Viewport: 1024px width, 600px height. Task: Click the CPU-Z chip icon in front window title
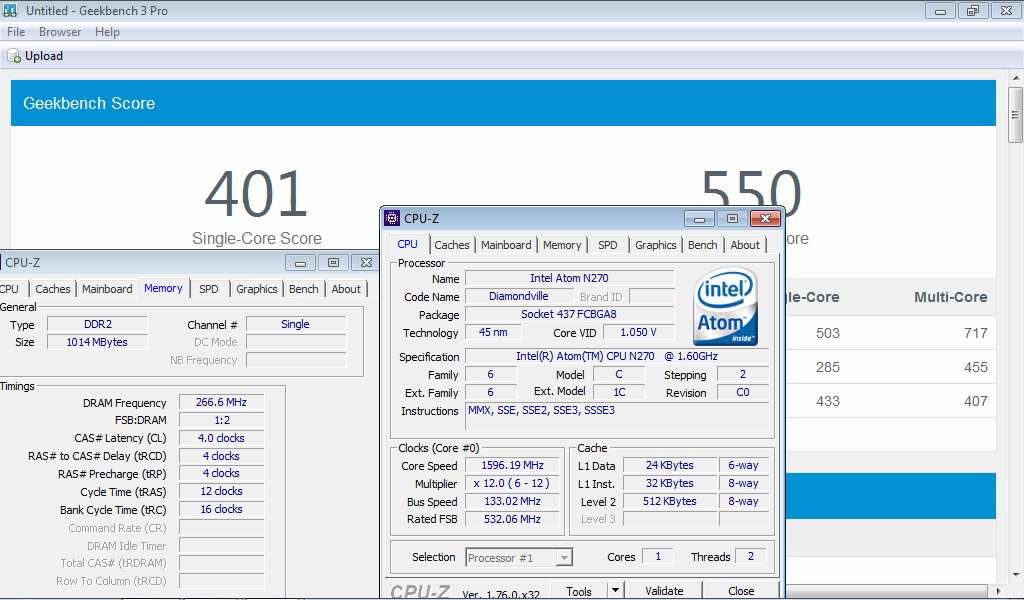click(392, 218)
